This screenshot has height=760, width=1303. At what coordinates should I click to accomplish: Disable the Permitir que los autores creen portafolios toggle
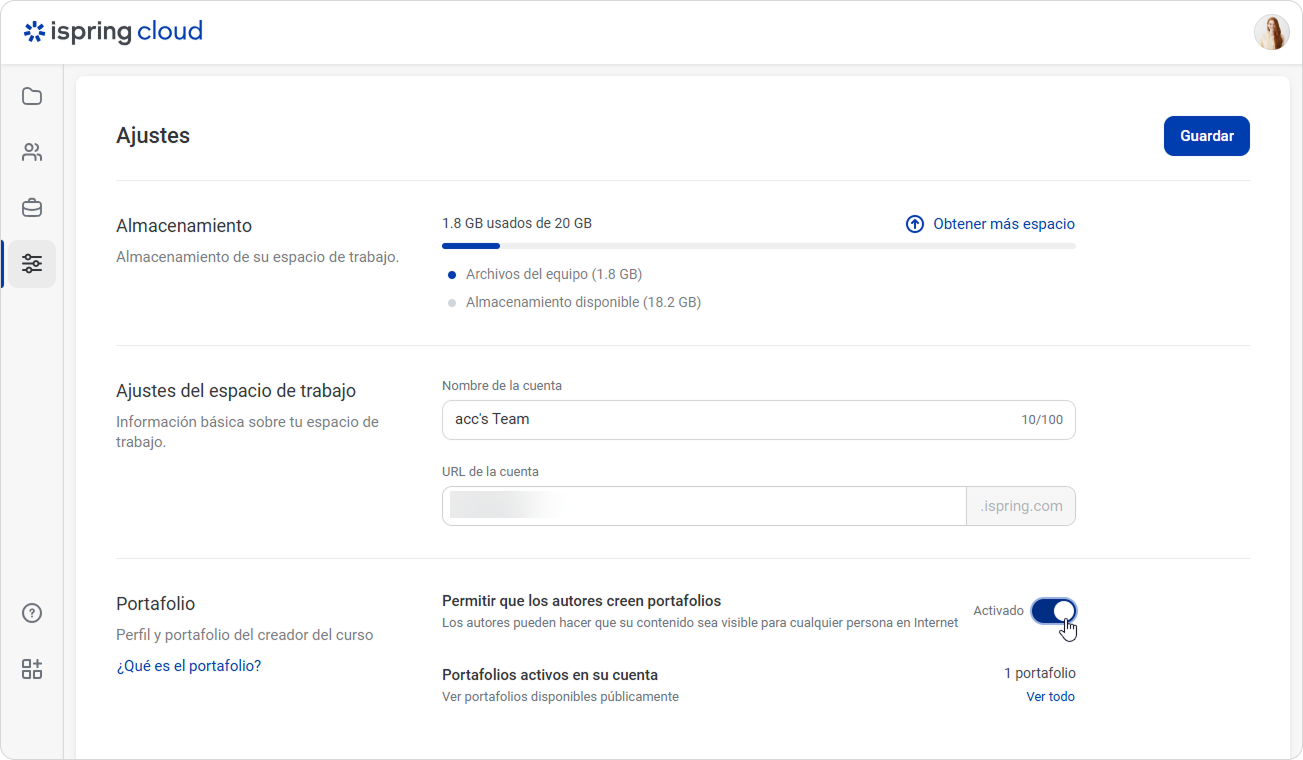pyautogui.click(x=1054, y=610)
